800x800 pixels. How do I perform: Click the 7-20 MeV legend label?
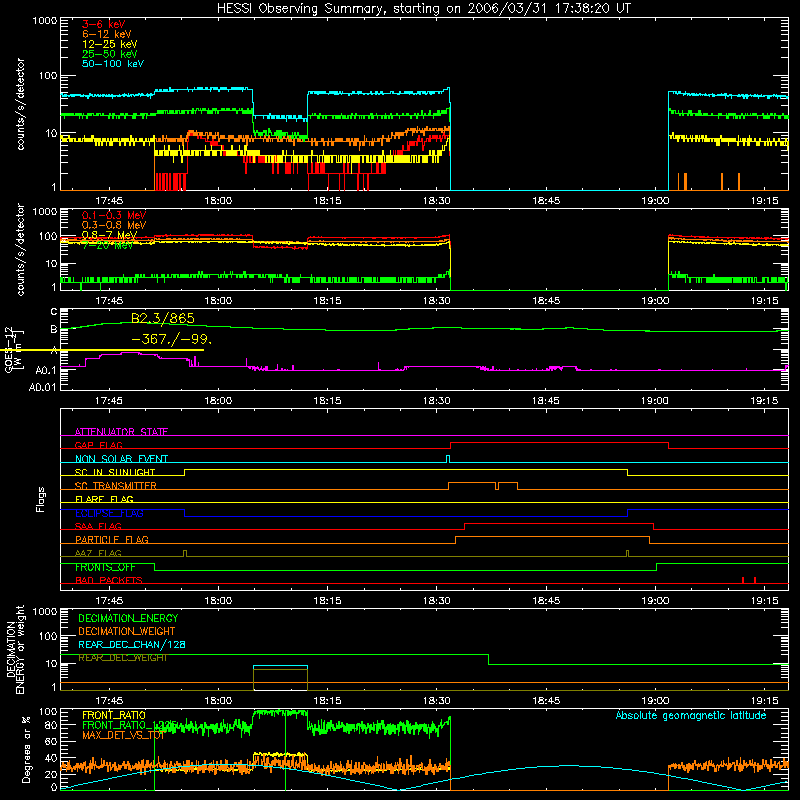point(107,245)
